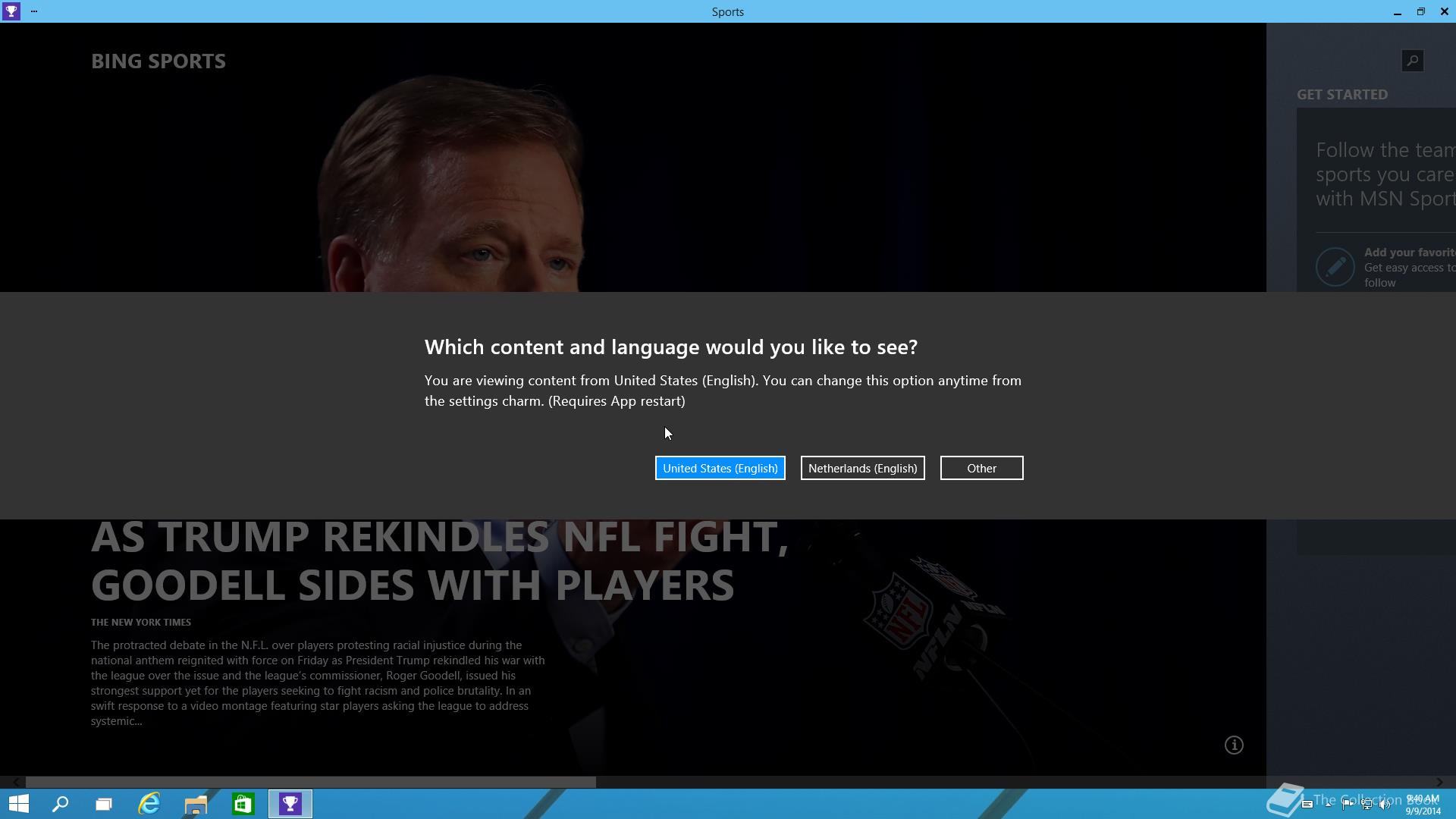
Task: Open the Action Center flag icon
Action: pos(1348,804)
